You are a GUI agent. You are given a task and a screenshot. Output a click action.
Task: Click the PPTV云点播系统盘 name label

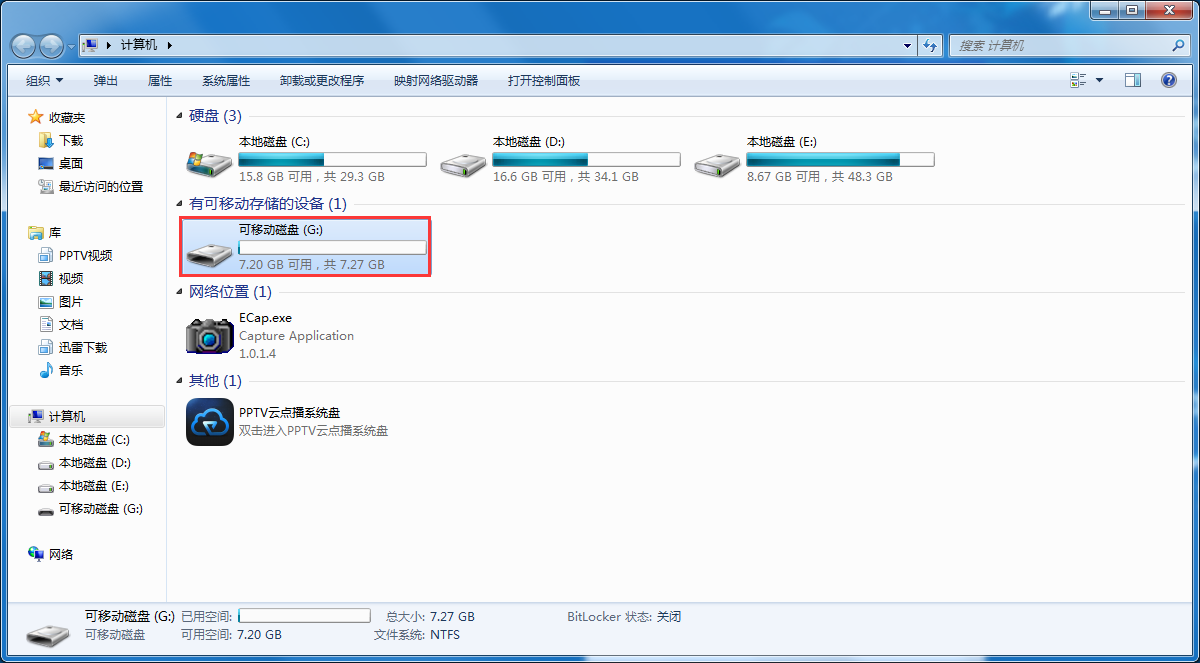click(x=289, y=413)
